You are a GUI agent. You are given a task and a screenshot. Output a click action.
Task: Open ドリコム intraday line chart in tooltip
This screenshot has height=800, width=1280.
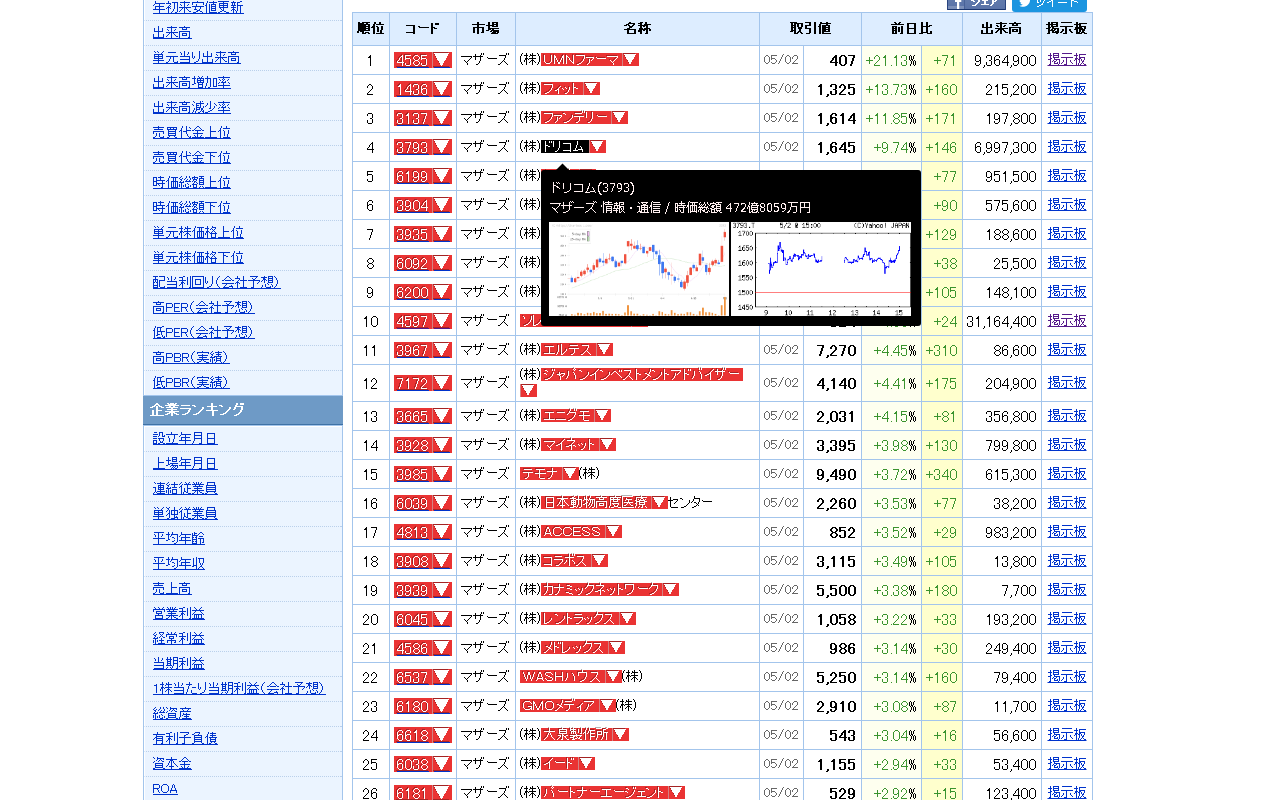821,269
